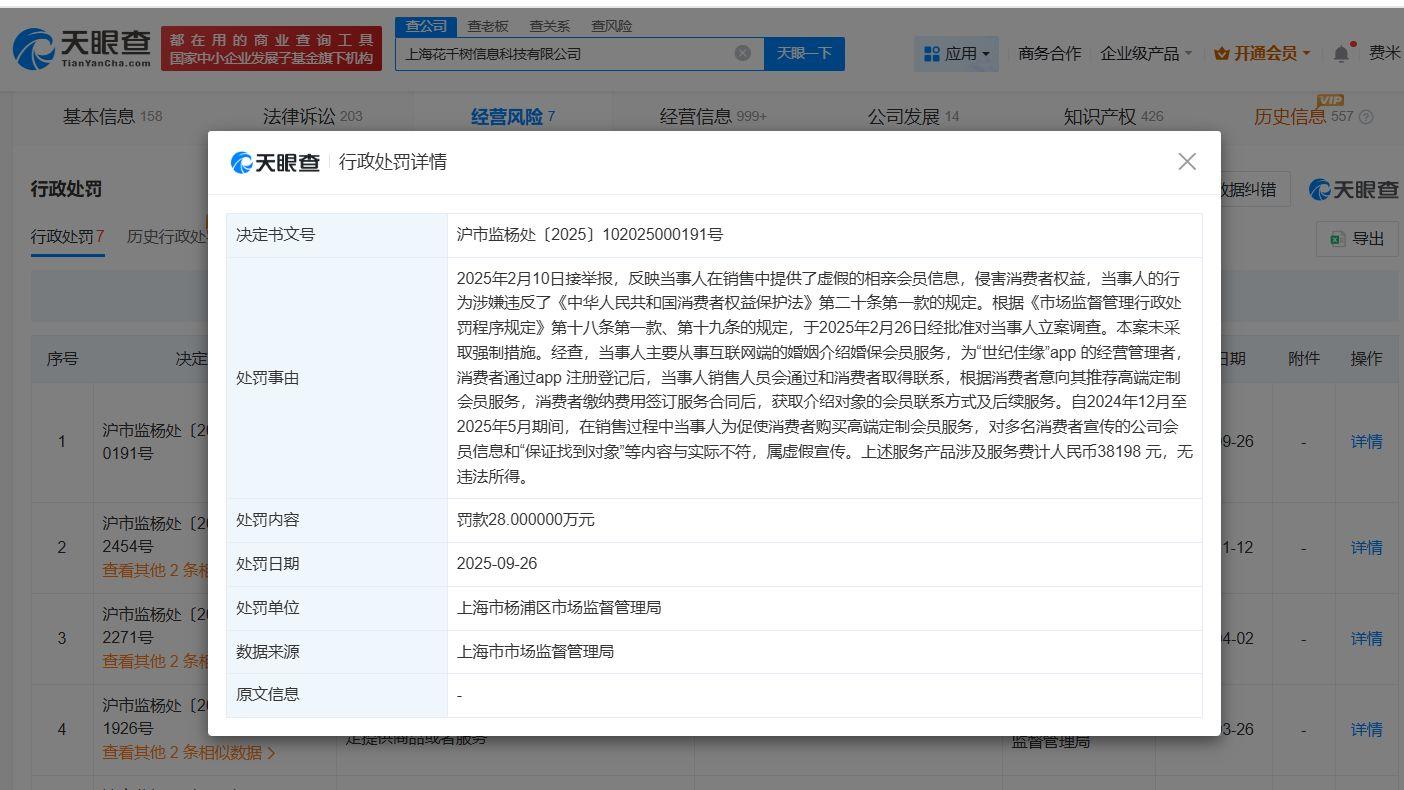This screenshot has height=790, width=1404.
Task: Open the 法律诉讼 tab
Action: (x=313, y=117)
